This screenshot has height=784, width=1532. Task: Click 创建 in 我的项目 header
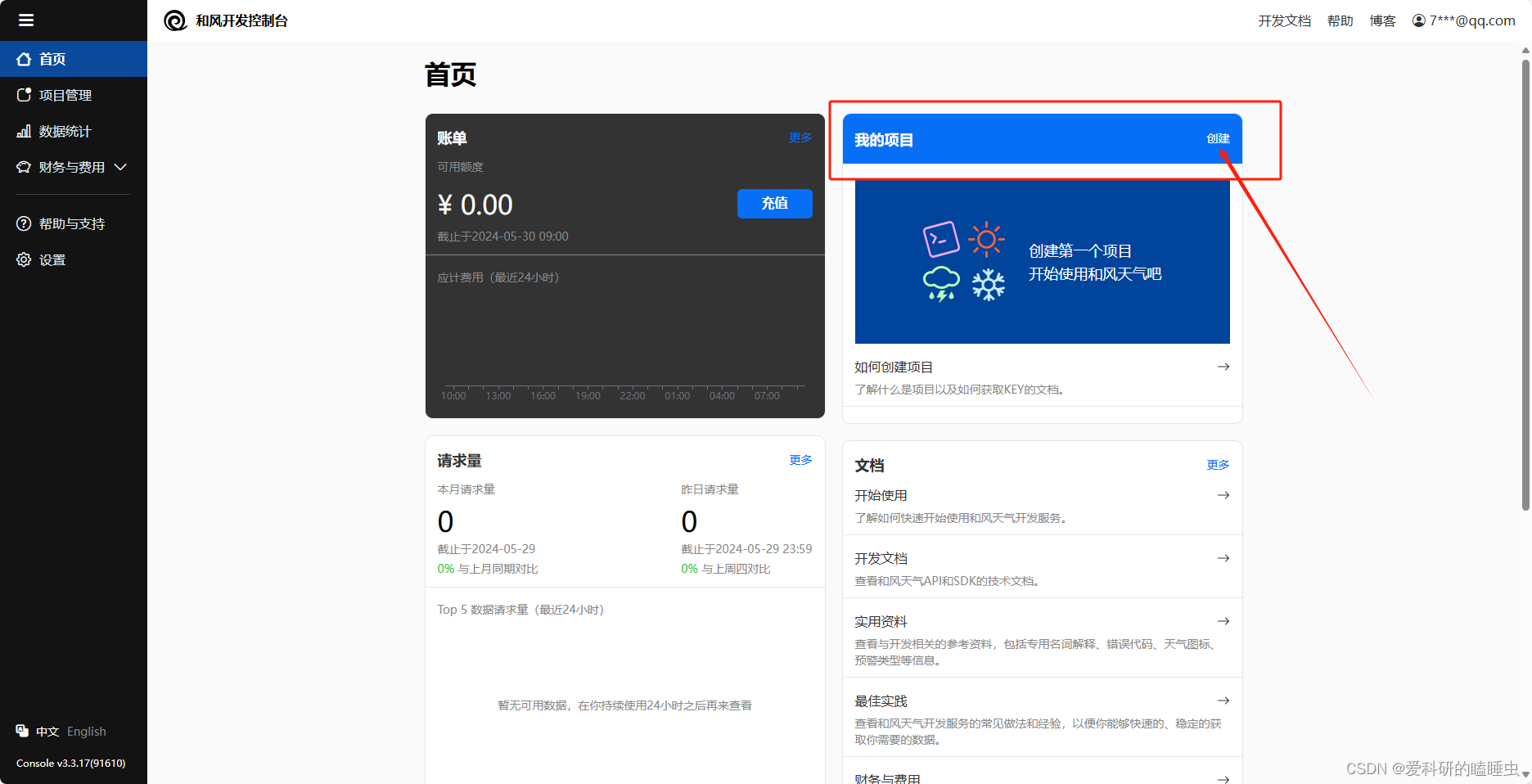pos(1218,138)
